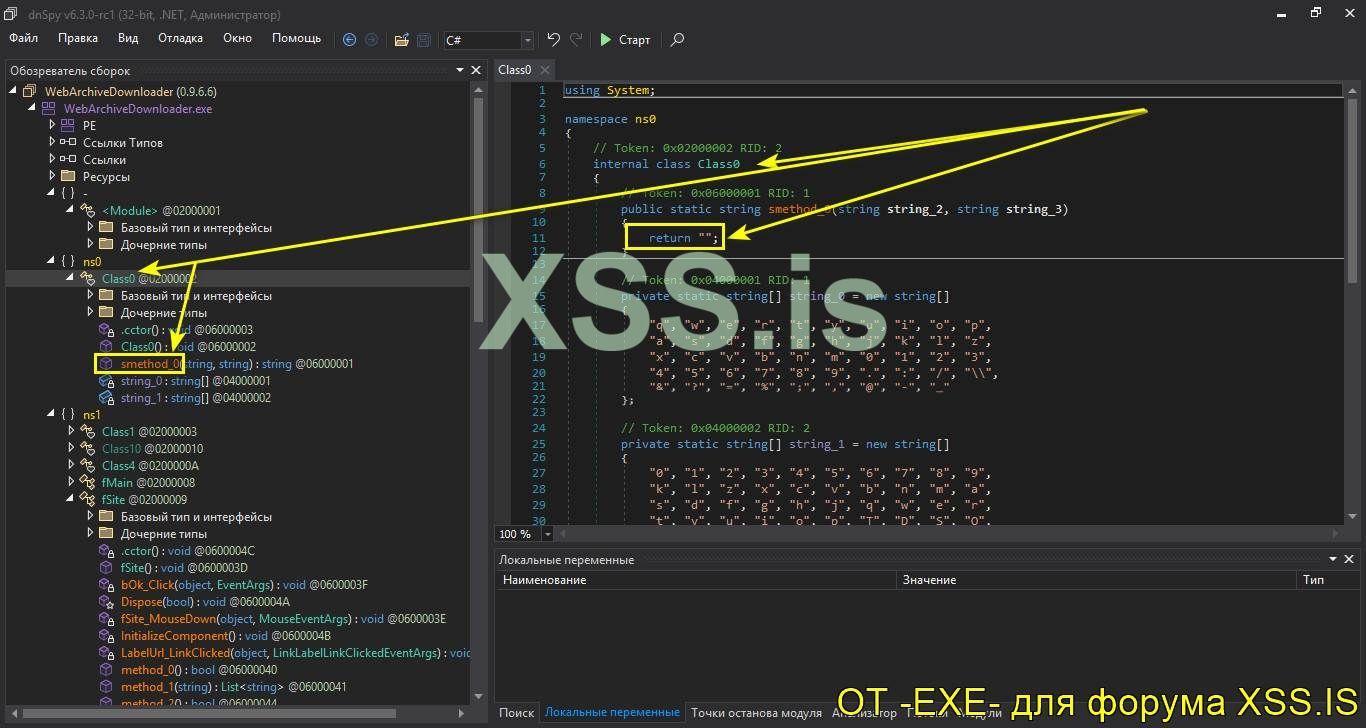Navigate backward with the toolbar back arrow
Viewport: 1366px width, 728px height.
click(349, 40)
